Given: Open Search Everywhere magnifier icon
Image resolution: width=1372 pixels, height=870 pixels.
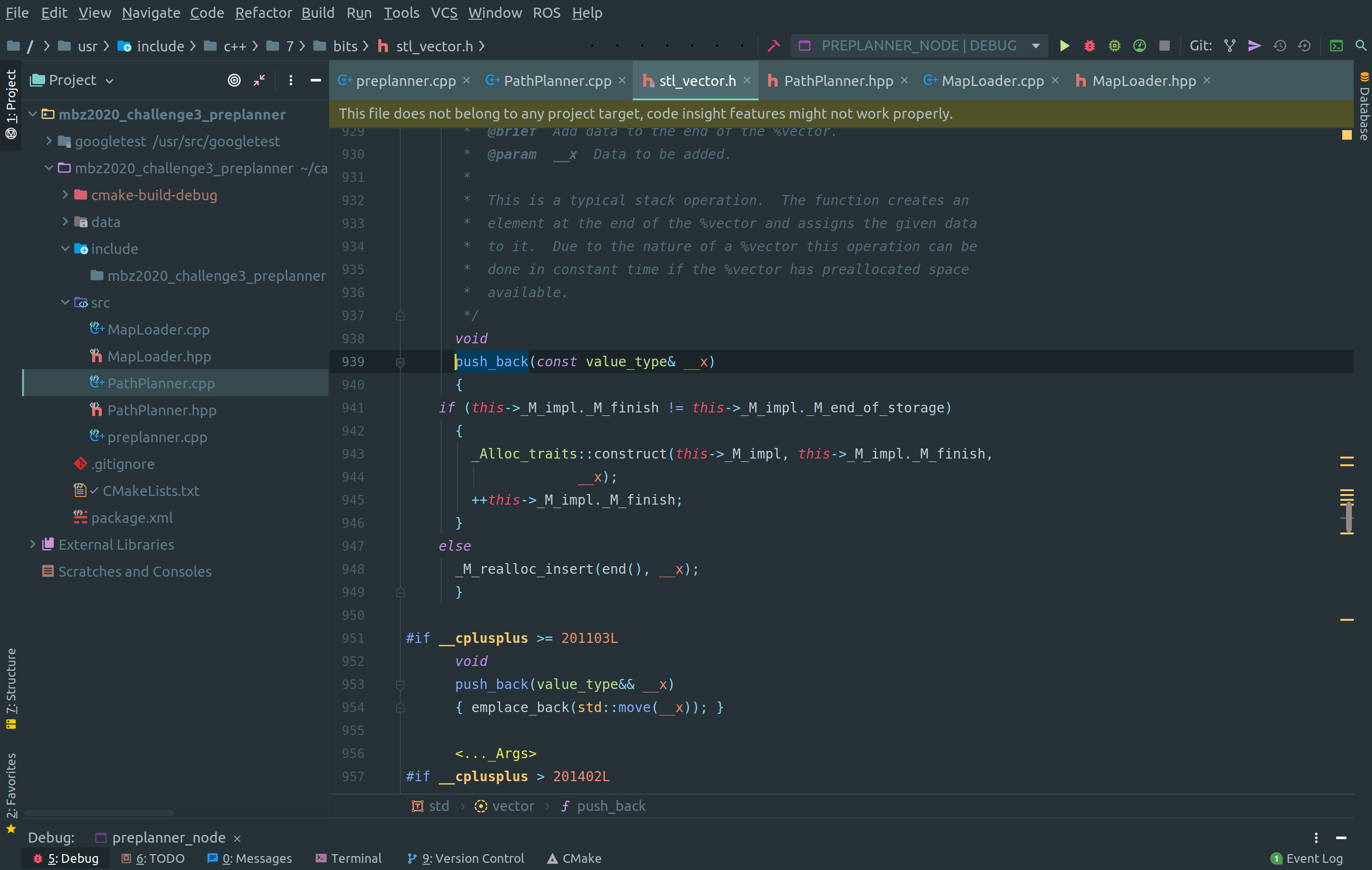Looking at the screenshot, I should (1360, 46).
